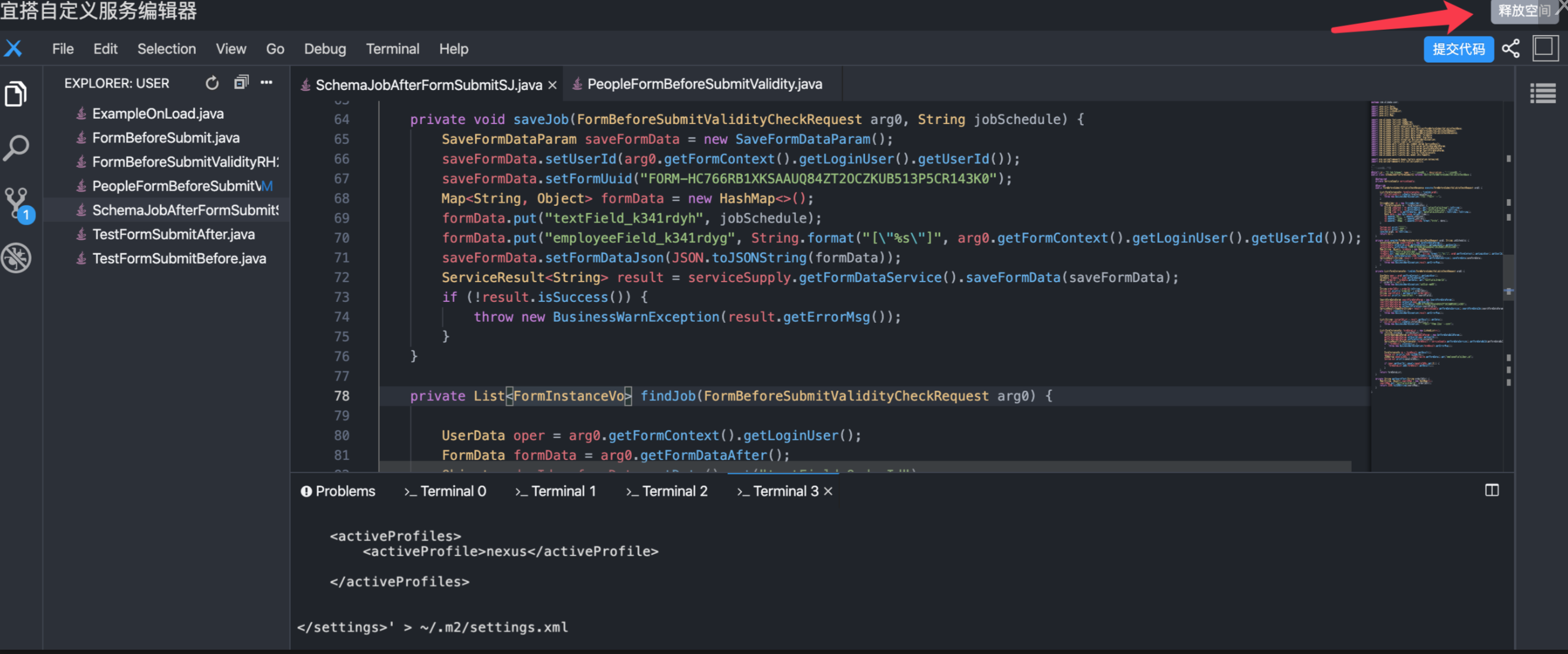This screenshot has height=654, width=1568.
Task: Close the Terminal 3 tab
Action: click(x=828, y=491)
